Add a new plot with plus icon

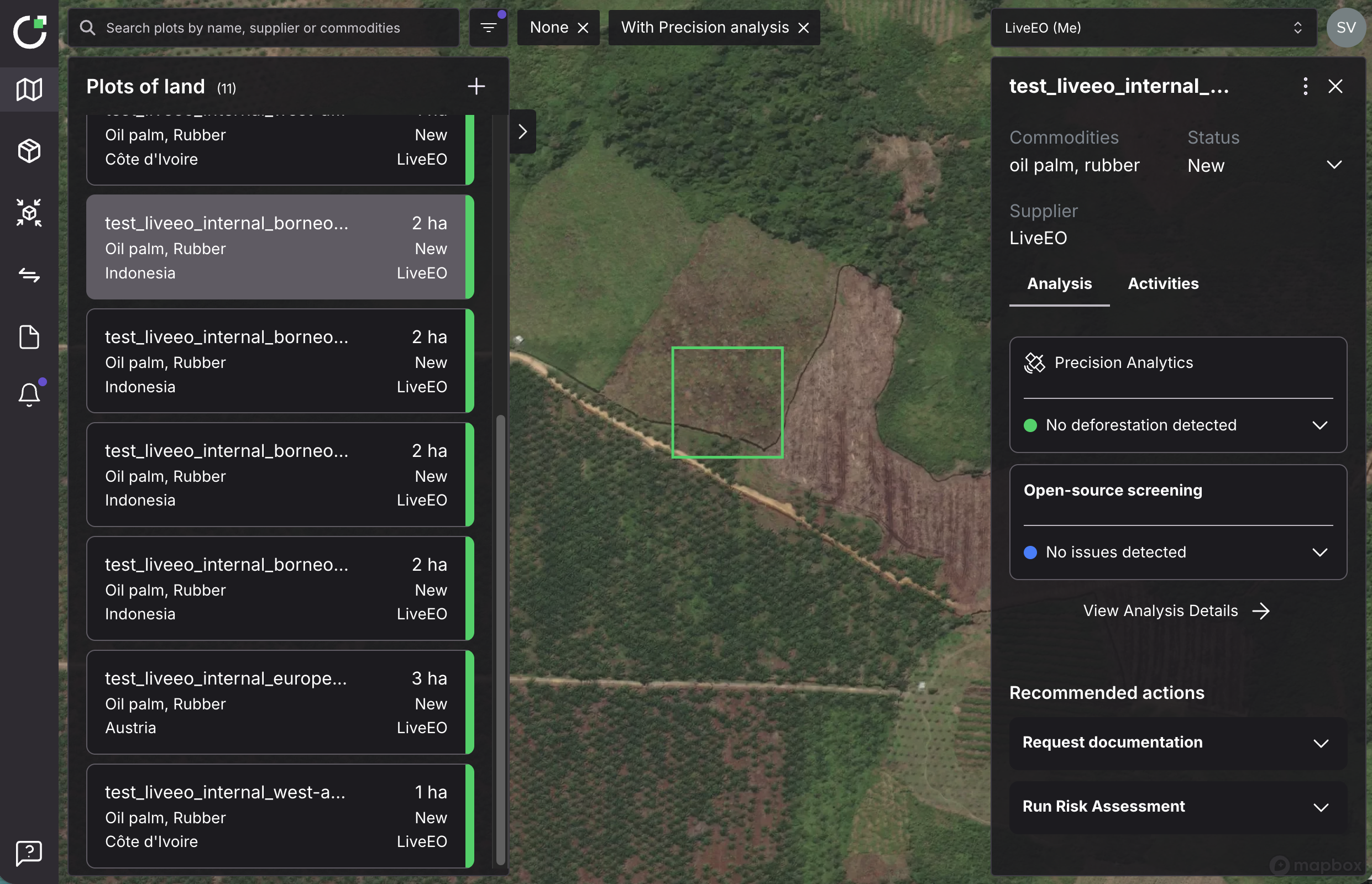coord(476,87)
